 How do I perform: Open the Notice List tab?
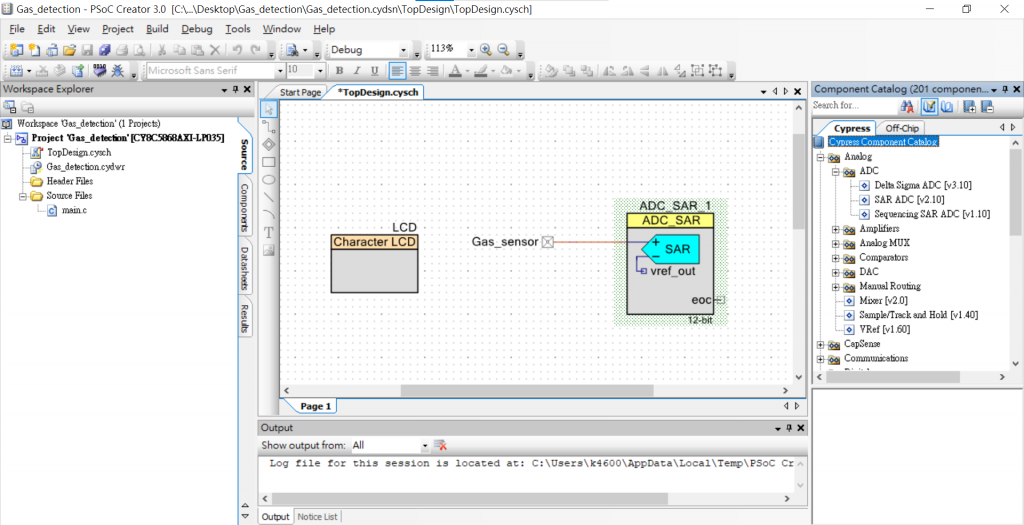pyautogui.click(x=317, y=517)
